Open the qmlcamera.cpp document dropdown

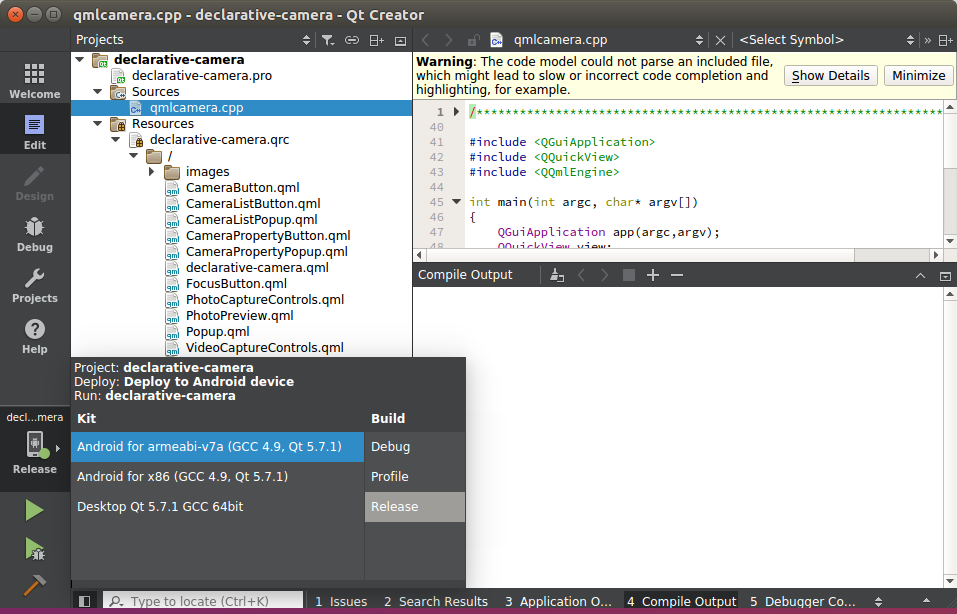(x=699, y=40)
